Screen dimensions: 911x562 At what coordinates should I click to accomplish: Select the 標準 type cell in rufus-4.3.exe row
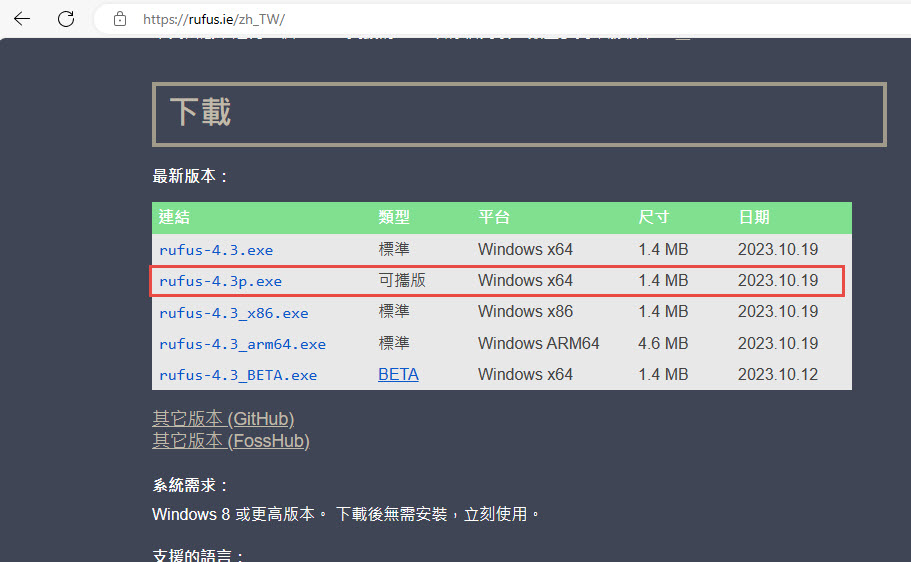click(394, 249)
